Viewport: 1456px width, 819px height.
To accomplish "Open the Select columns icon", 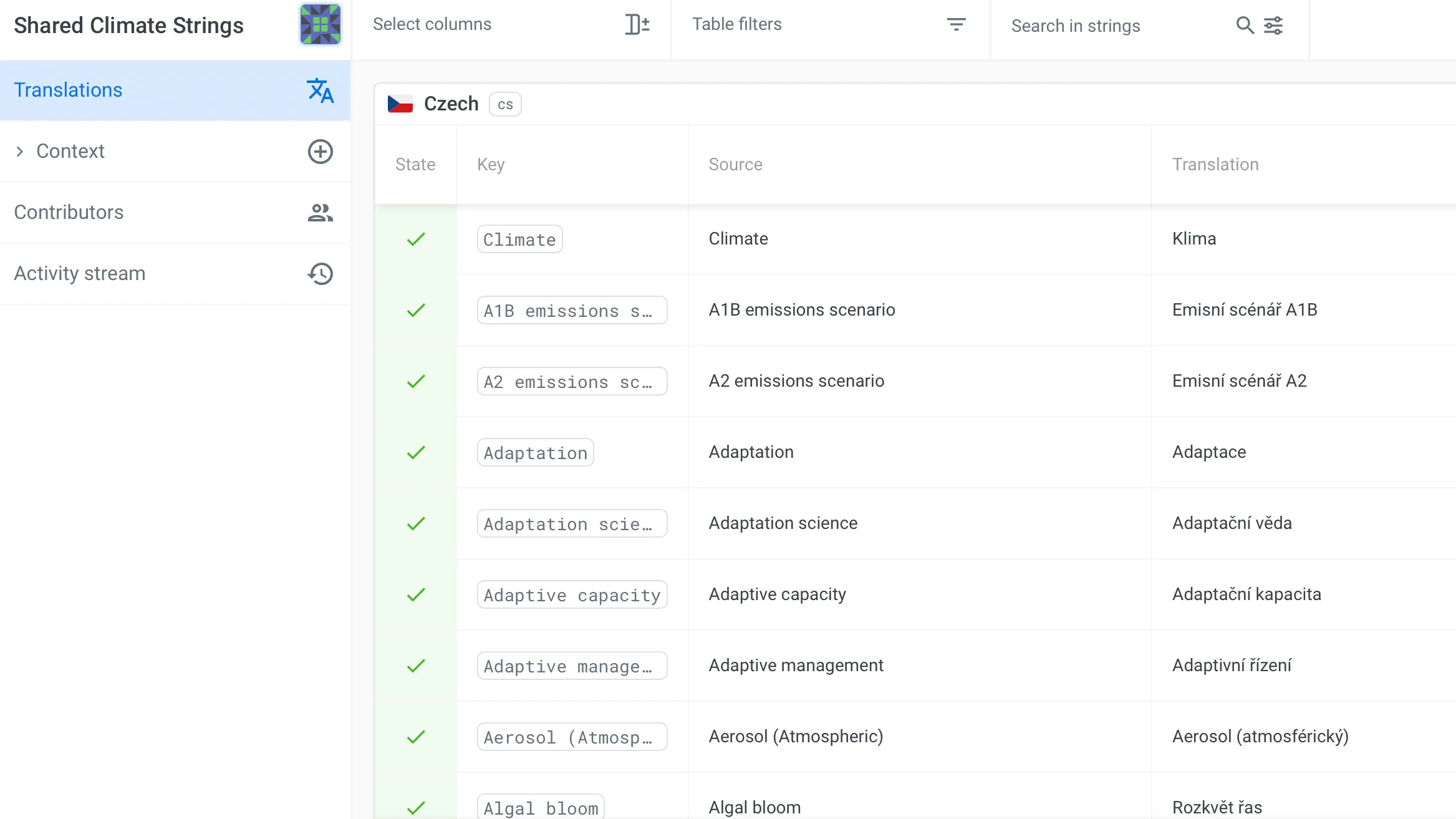I will coord(637,24).
